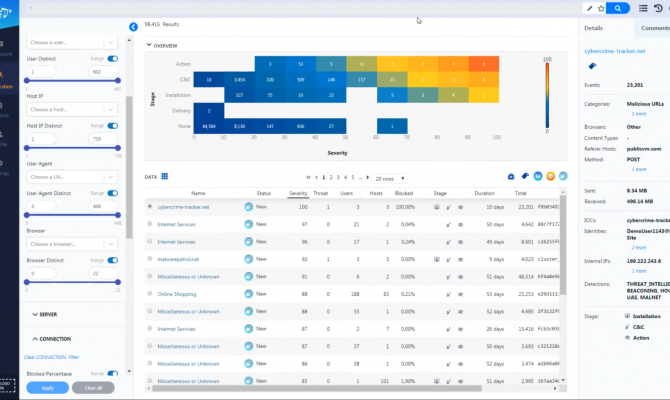Toggle the Host IP Distinct Range switch

[x=113, y=126]
